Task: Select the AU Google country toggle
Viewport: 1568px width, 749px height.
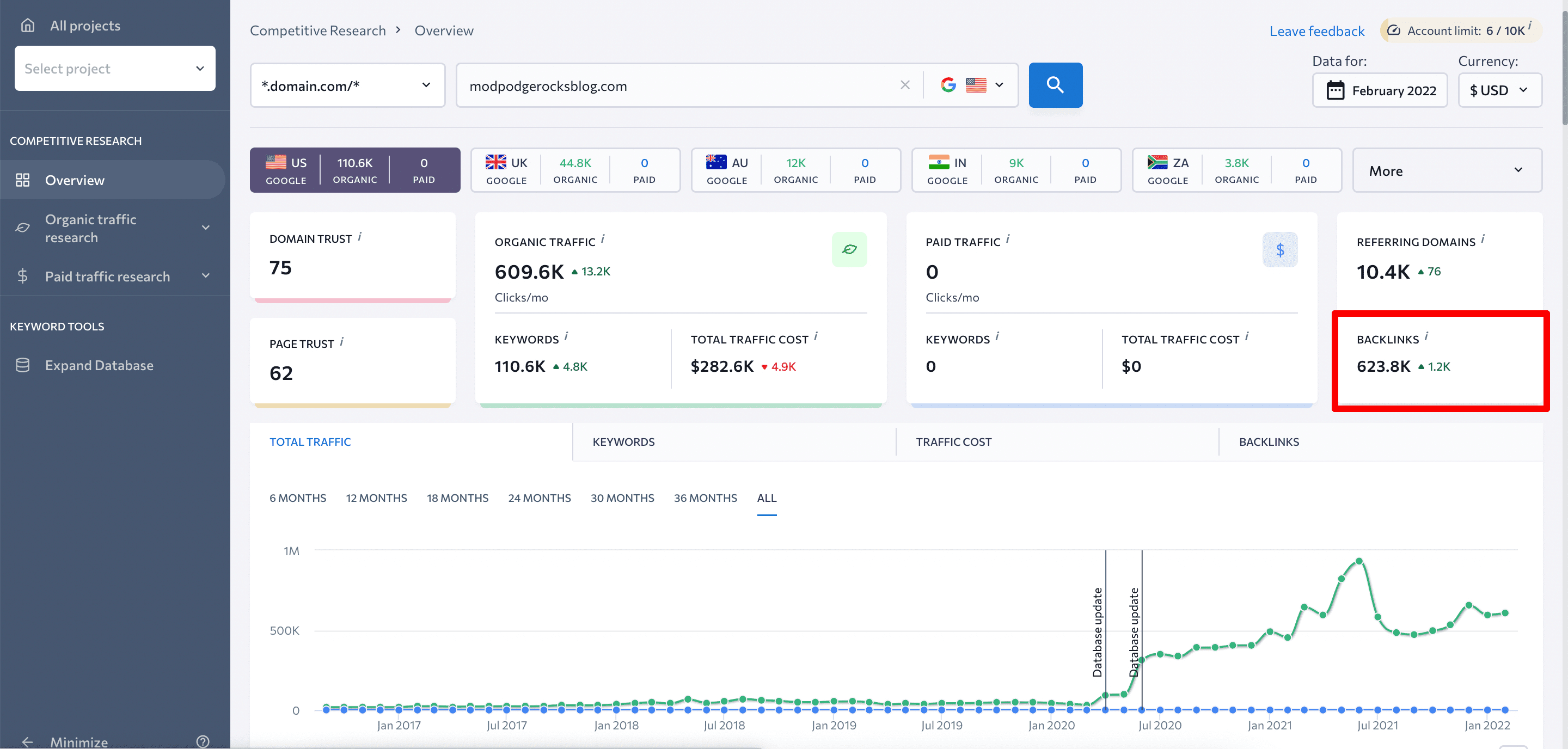Action: click(727, 169)
